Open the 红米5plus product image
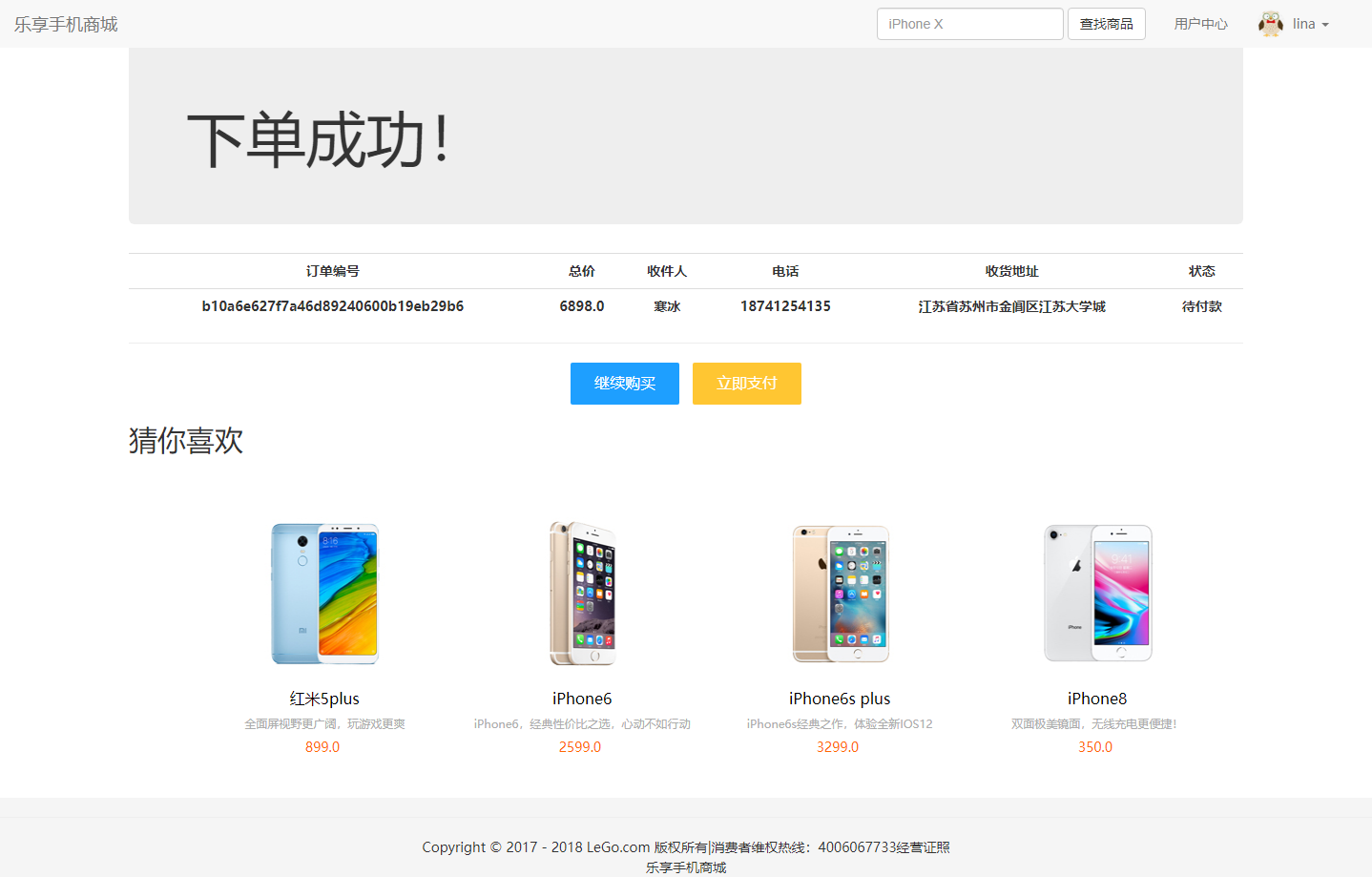This screenshot has width=1372, height=877. click(324, 593)
